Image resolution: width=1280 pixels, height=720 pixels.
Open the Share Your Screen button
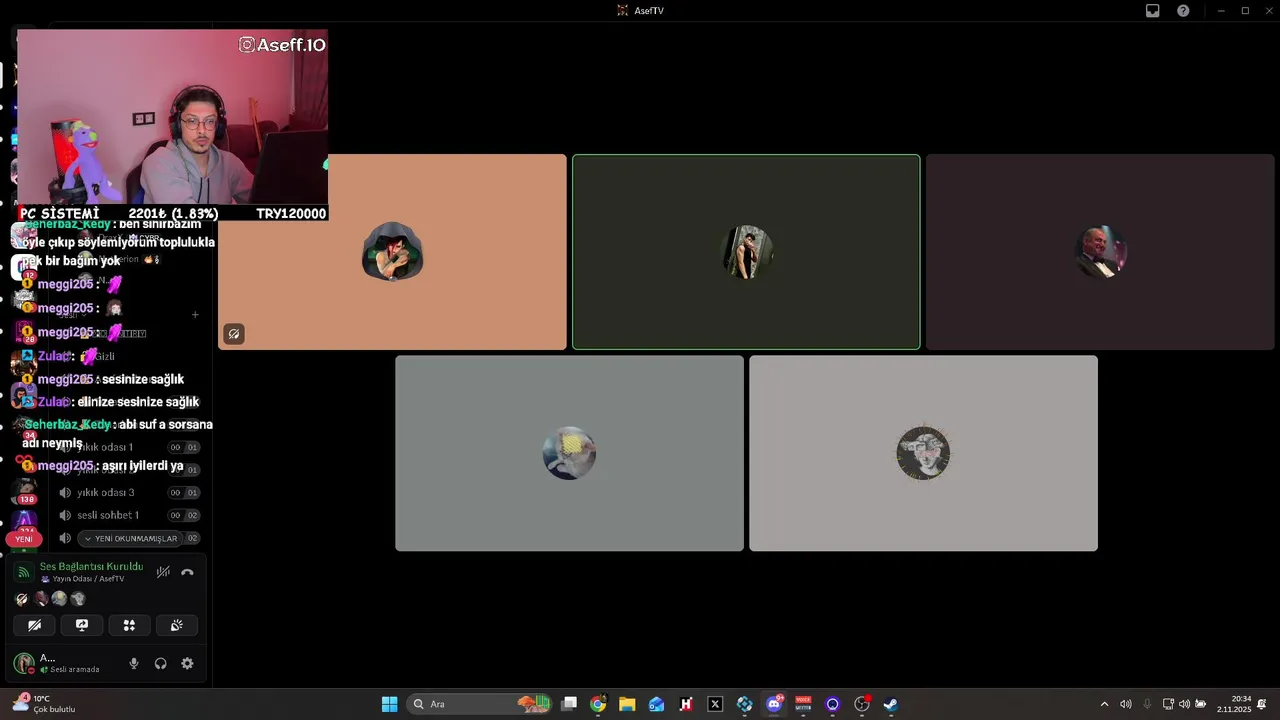click(x=82, y=625)
